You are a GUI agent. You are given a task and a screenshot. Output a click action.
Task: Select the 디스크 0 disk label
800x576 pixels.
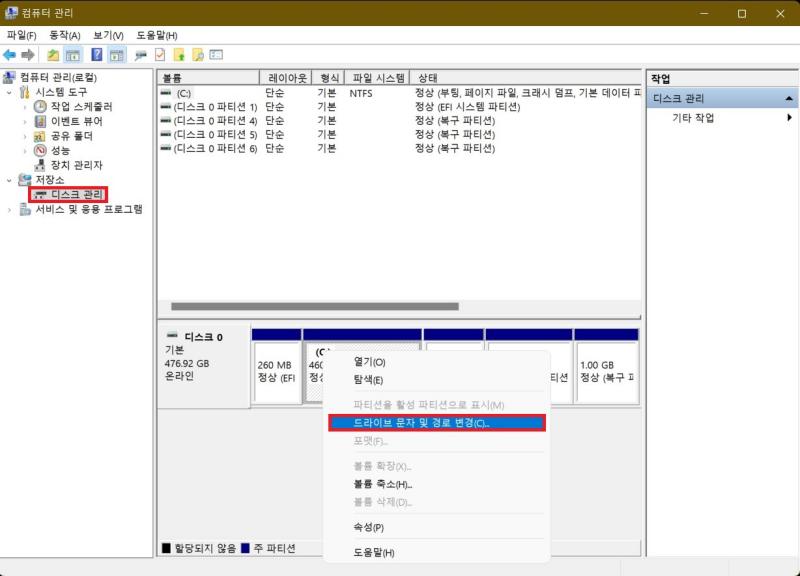pos(203,337)
